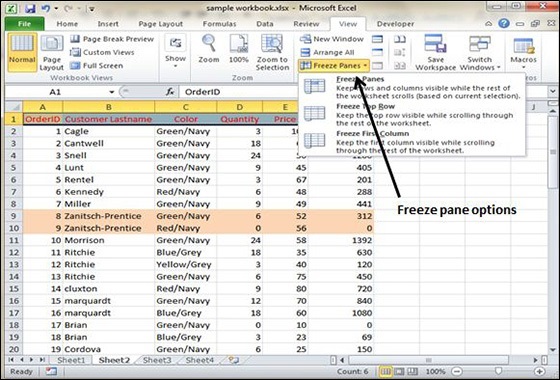
Task: Click the Excel Help question mark icon
Action: click(504, 24)
